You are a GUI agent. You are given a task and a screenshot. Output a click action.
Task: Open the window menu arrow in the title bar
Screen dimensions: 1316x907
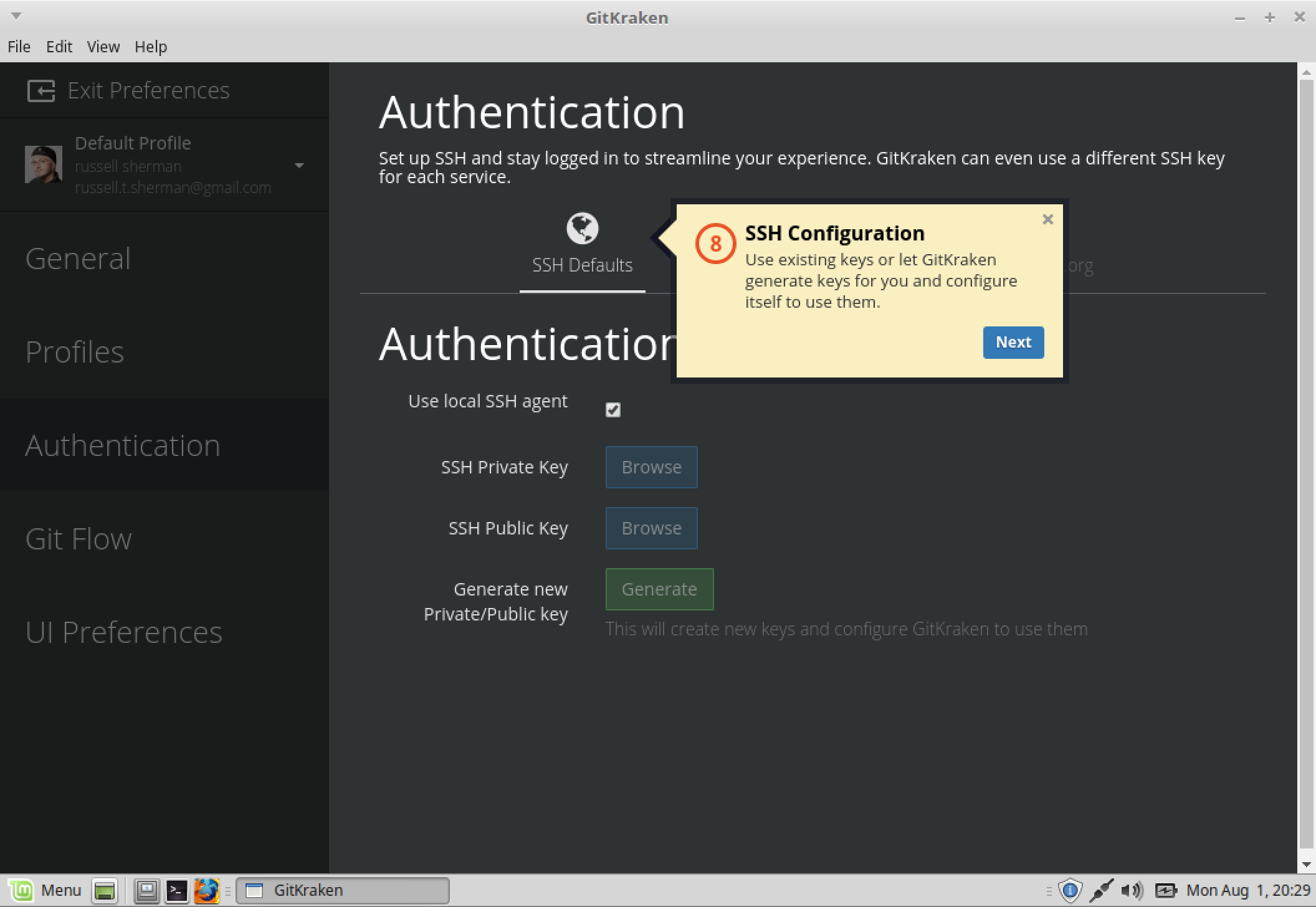17,16
